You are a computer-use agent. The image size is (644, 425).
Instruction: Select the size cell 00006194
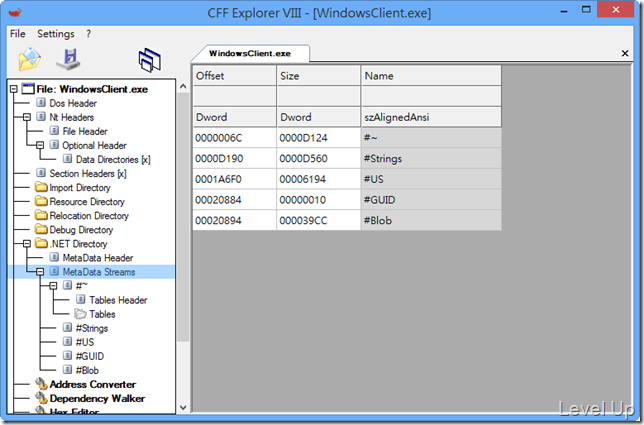click(319, 179)
